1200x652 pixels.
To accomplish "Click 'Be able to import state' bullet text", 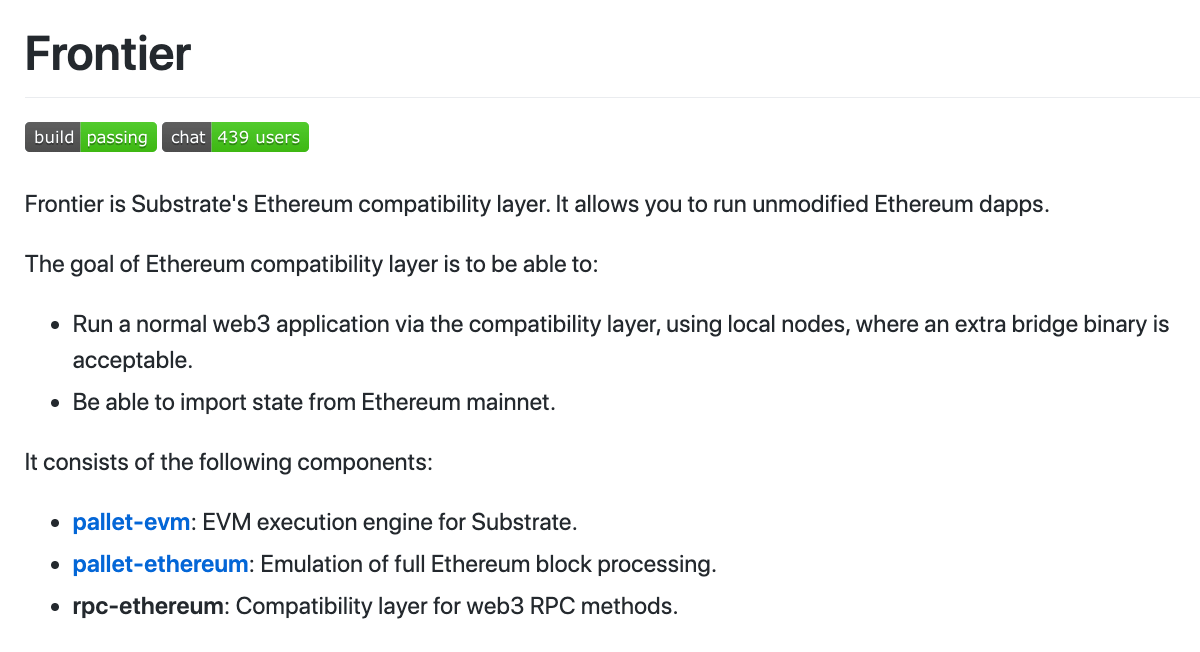I will tap(313, 402).
